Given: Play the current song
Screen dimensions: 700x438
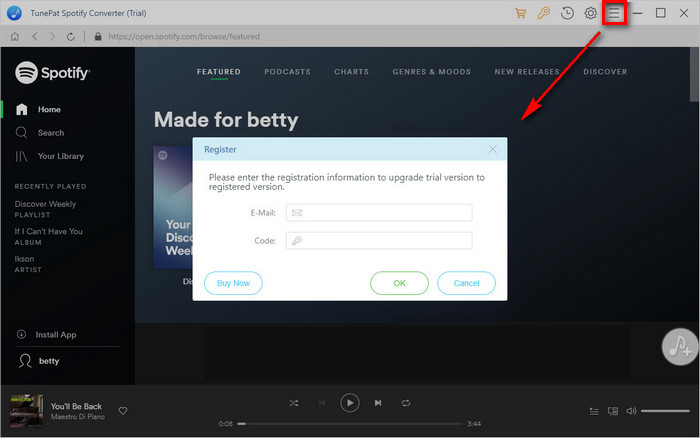Looking at the screenshot, I should click(350, 403).
